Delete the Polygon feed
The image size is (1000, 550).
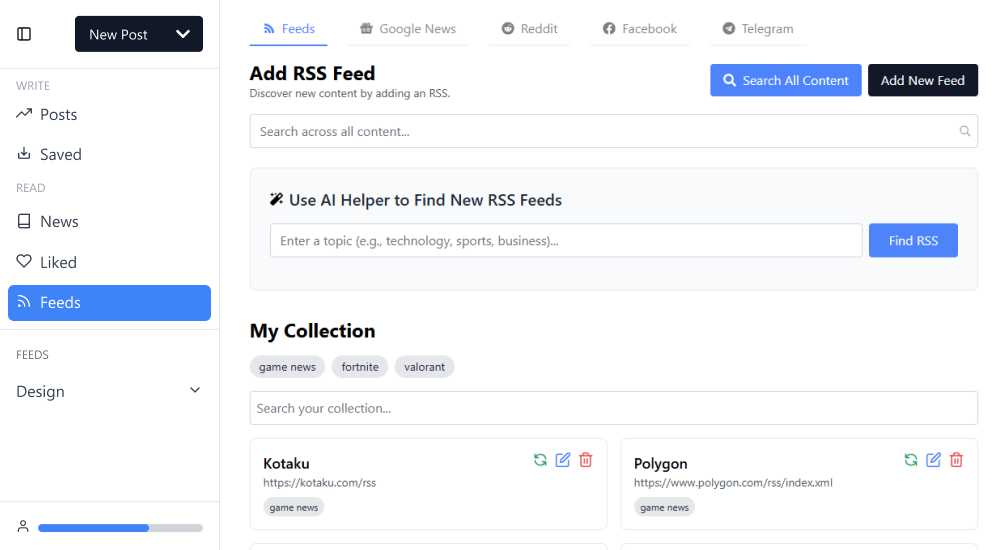pos(957,460)
